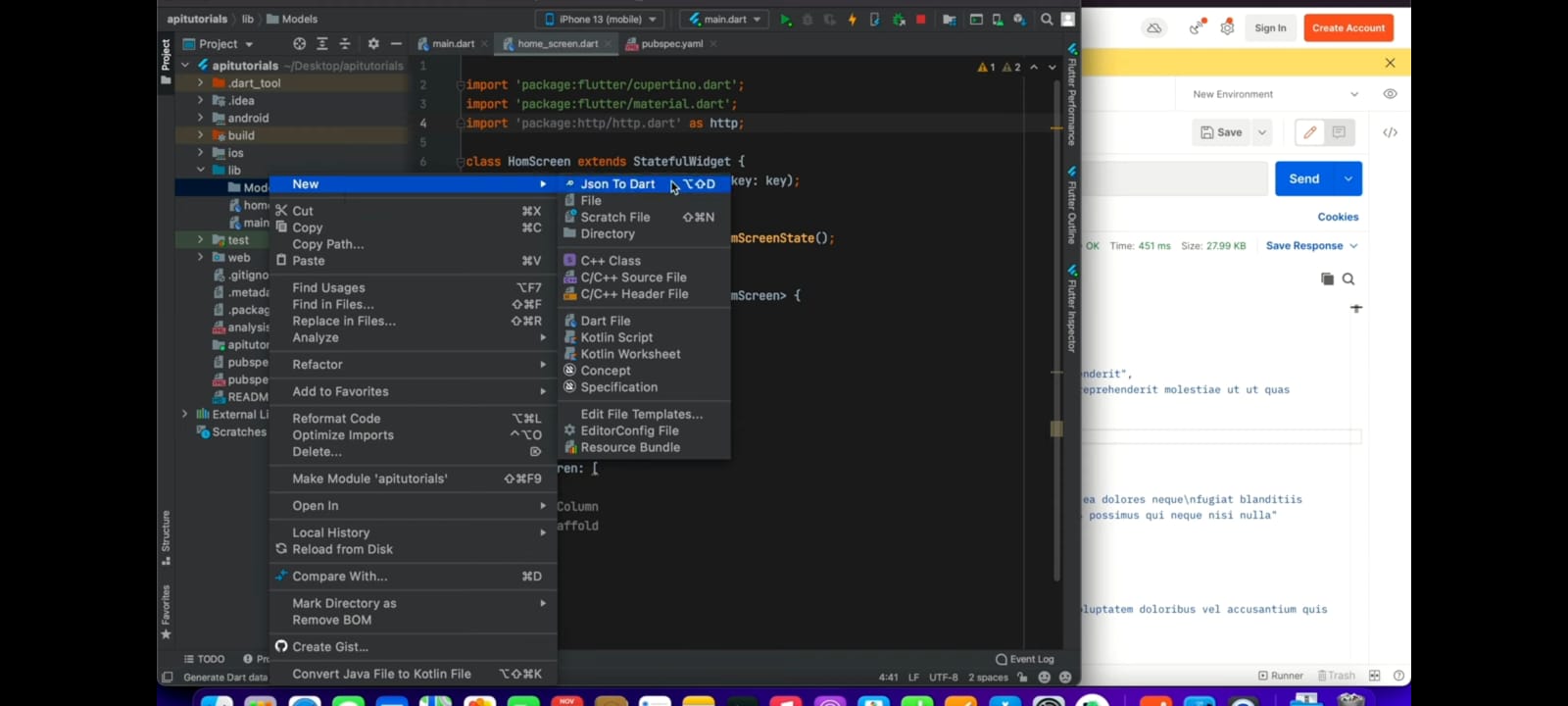Click the read-only lock toggle in status bar

coord(1022,677)
